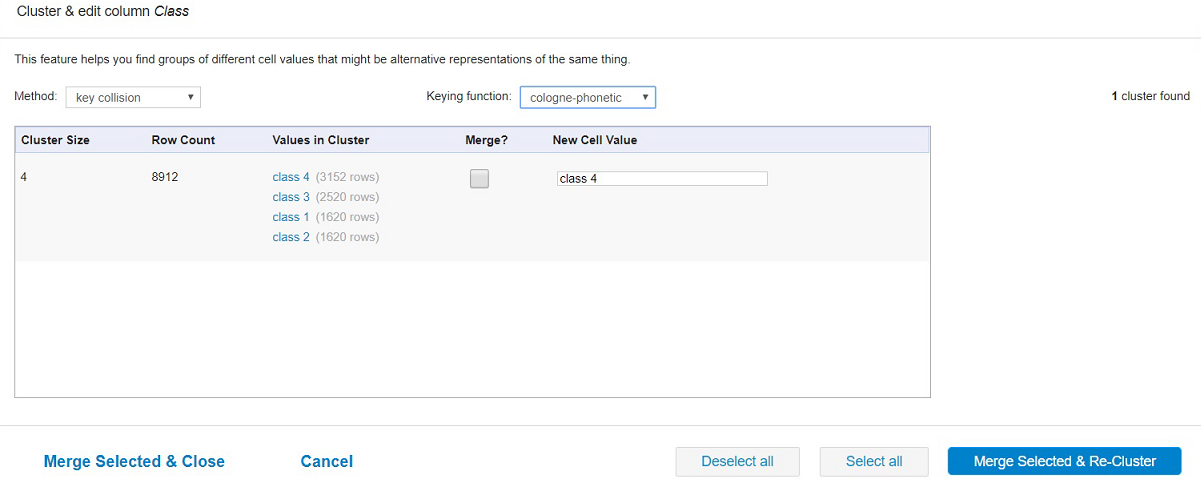Click the Values in Cluster header
The width and height of the screenshot is (1204, 483).
pos(320,140)
